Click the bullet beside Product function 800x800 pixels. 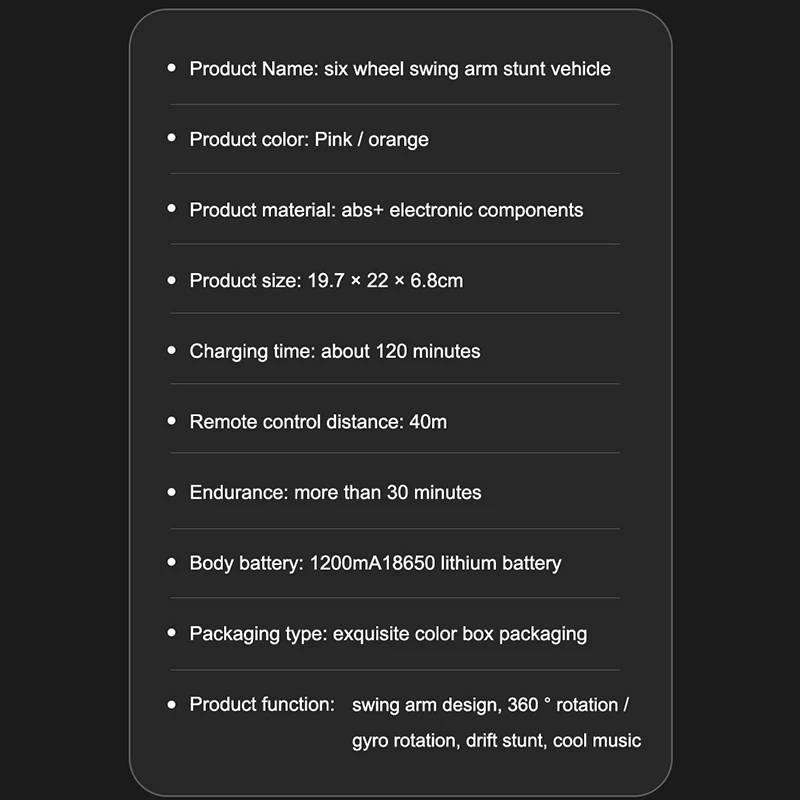(171, 705)
